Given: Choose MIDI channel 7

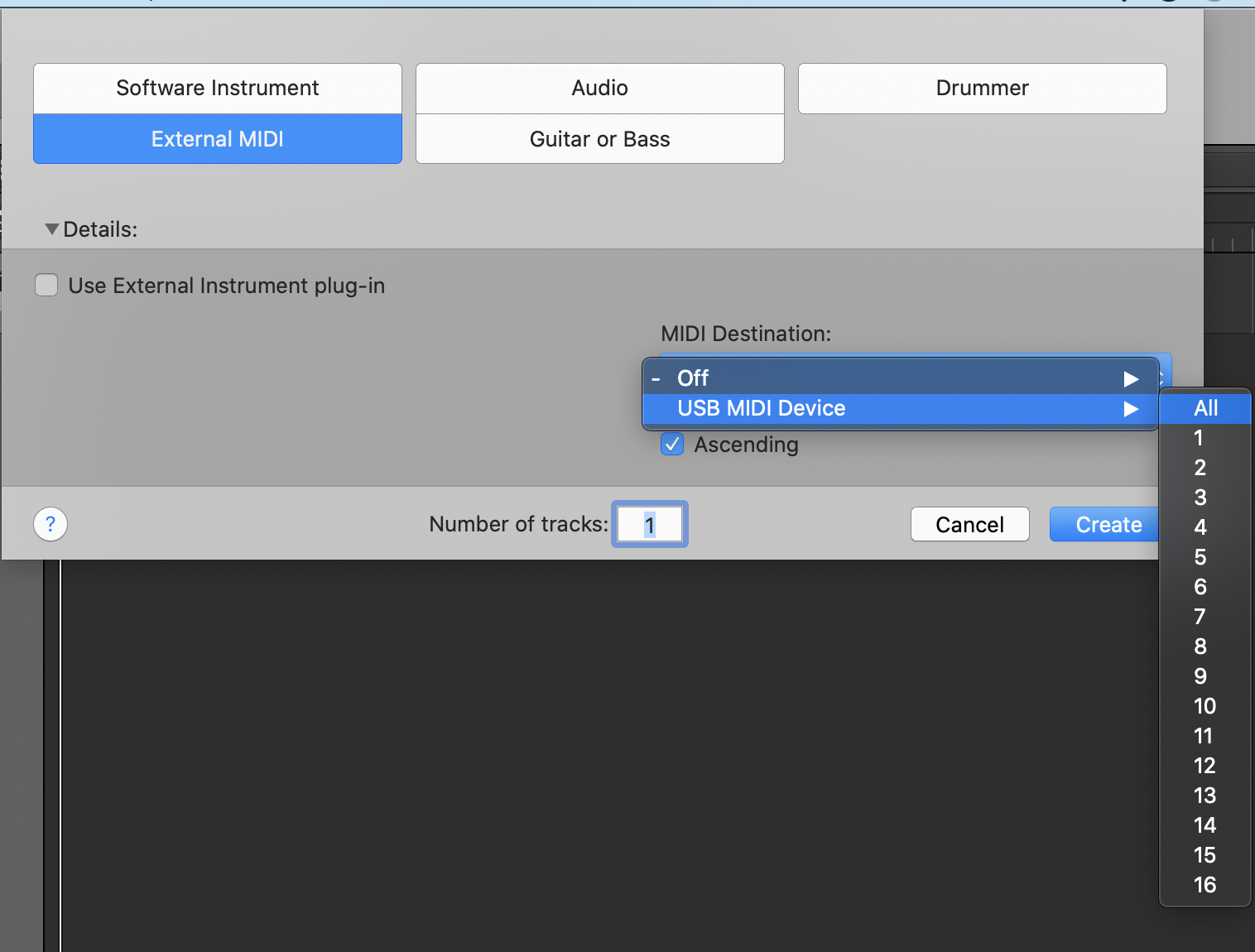Looking at the screenshot, I should [x=1205, y=617].
